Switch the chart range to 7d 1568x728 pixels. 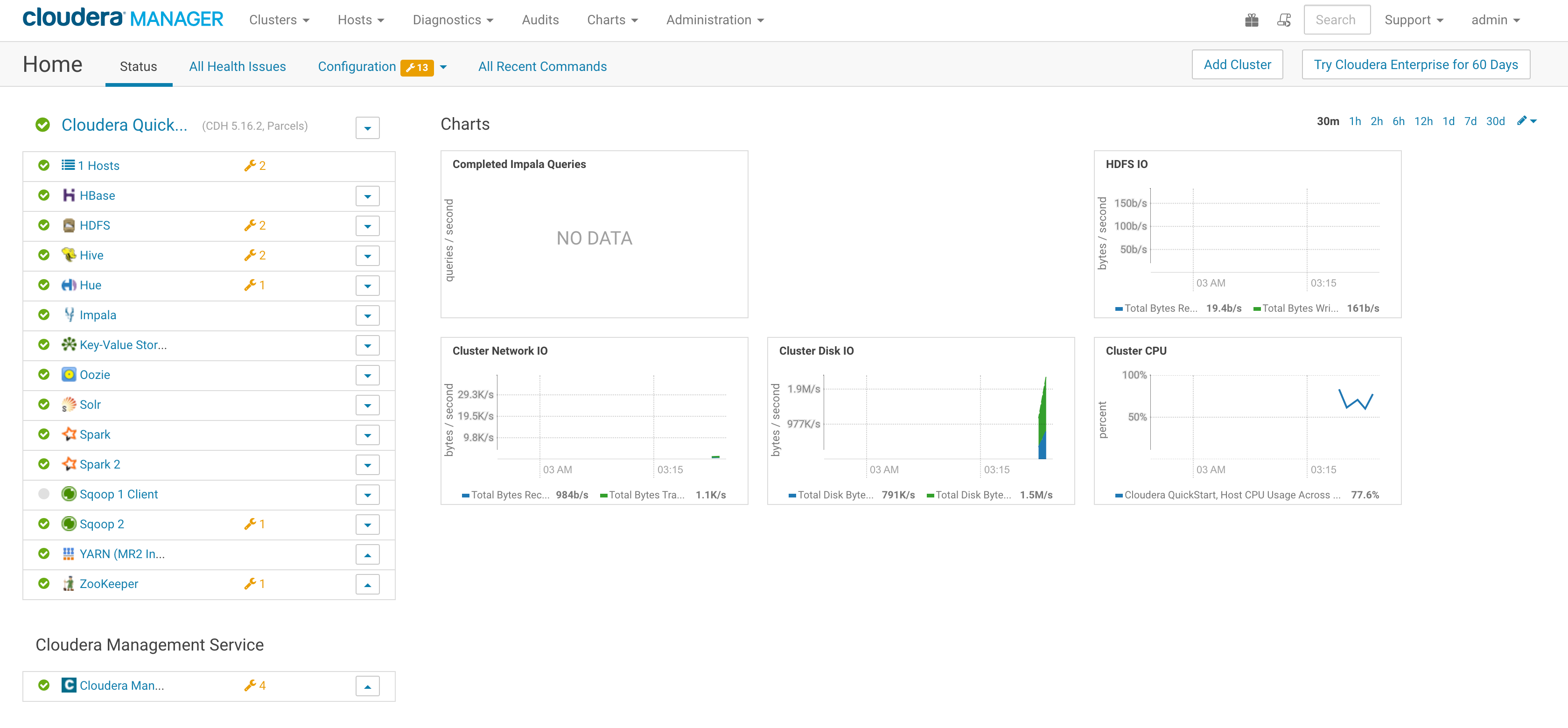click(x=1470, y=121)
